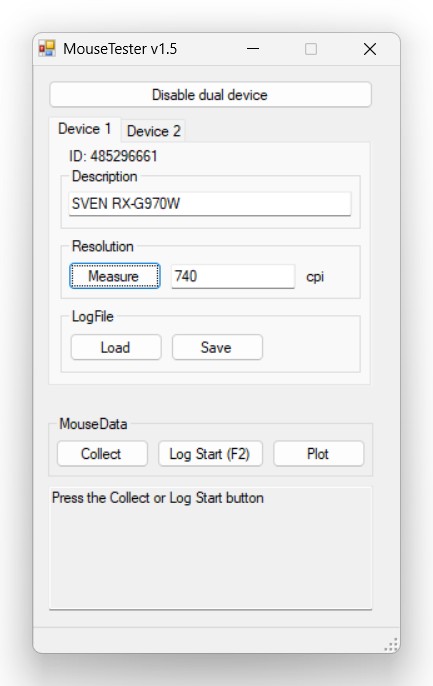Click the cpi unit label
Screen dimensions: 433x686
pos(315,277)
